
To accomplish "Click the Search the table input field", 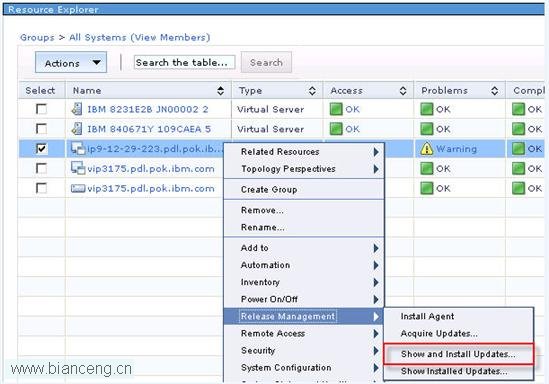I will [185, 63].
